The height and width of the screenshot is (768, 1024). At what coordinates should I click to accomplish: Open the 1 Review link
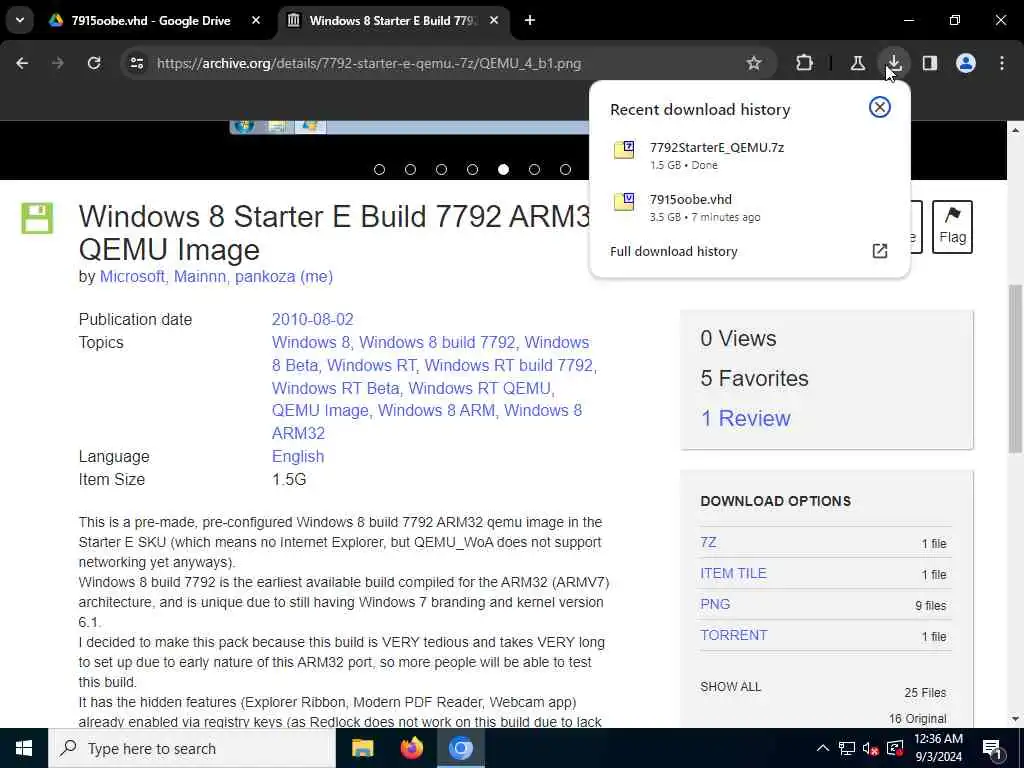[745, 419]
